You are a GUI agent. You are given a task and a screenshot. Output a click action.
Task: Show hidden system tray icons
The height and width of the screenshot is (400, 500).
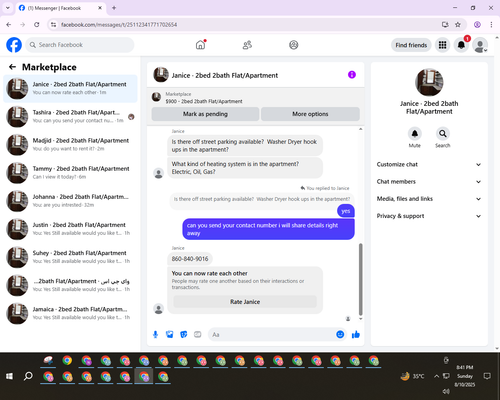(436, 376)
